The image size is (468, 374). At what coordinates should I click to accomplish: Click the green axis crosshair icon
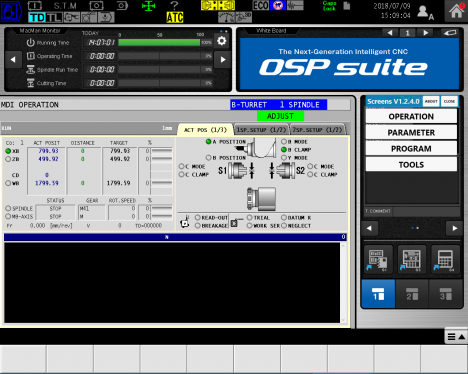click(x=148, y=6)
